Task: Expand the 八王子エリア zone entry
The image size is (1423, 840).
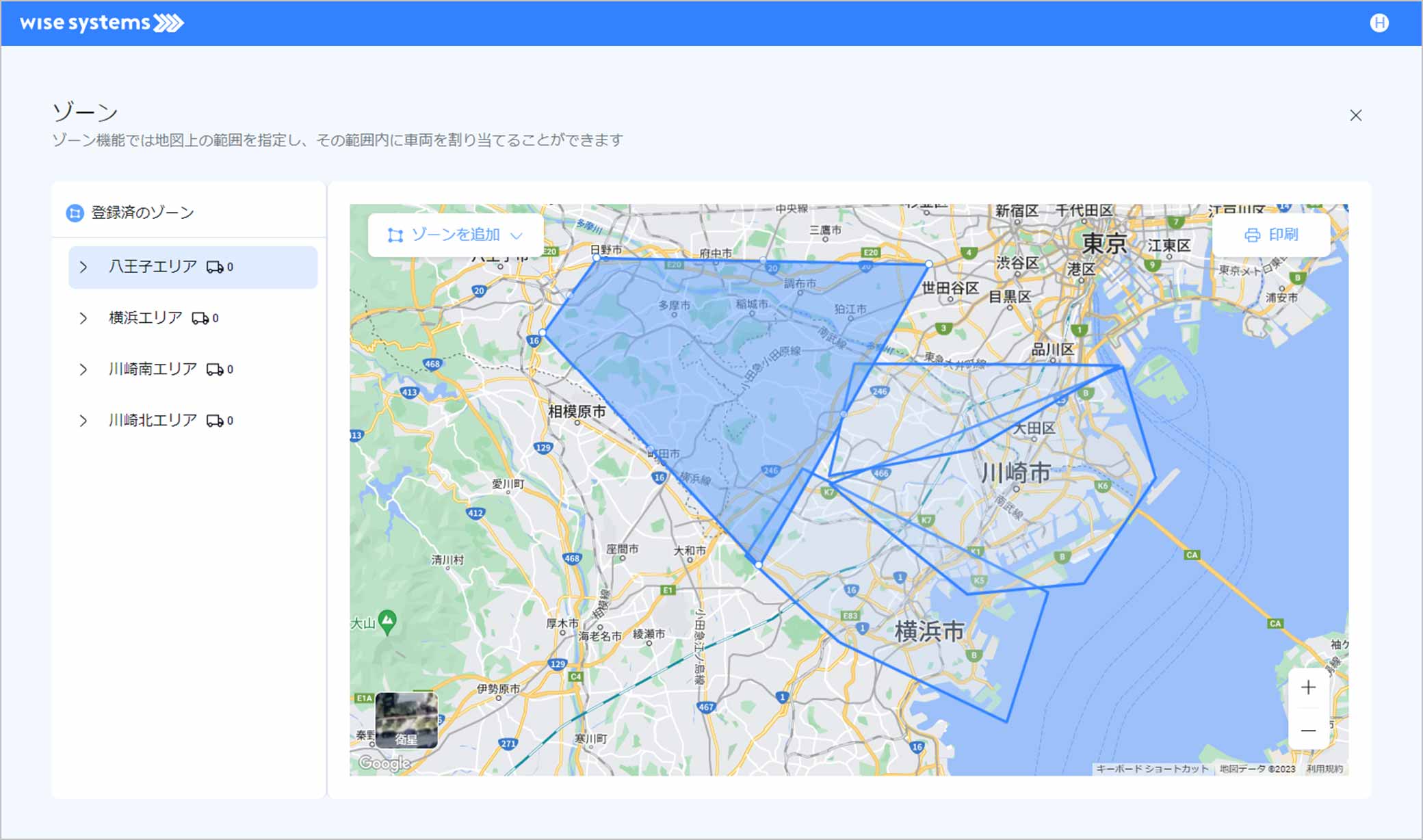Action: (x=83, y=267)
